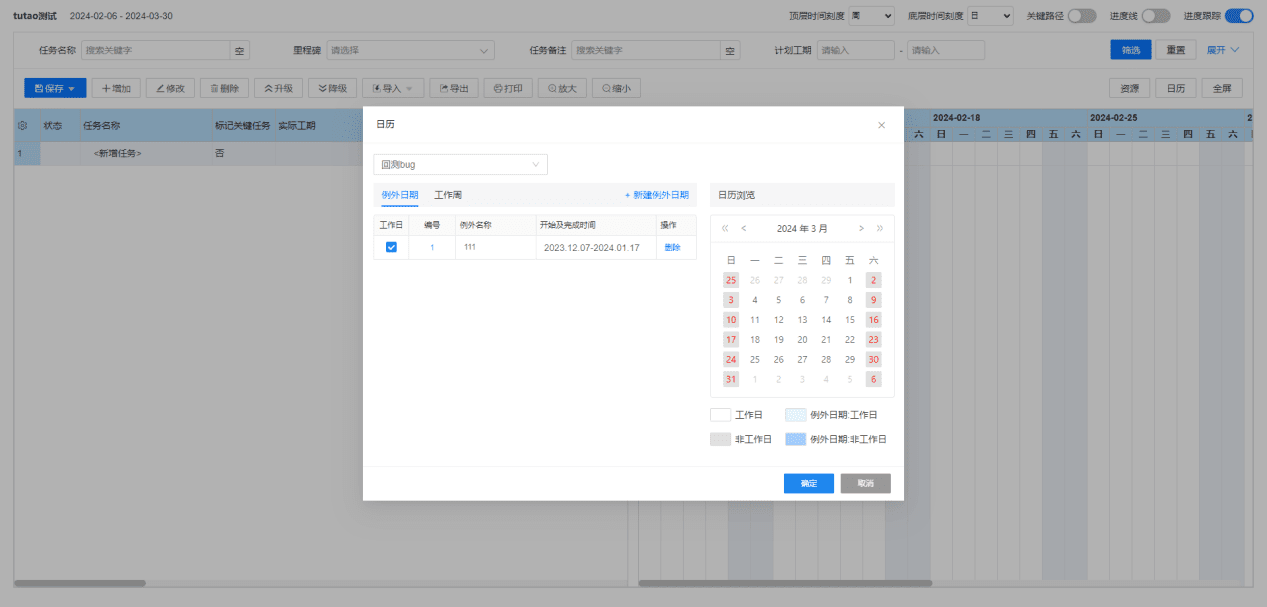Click 删除 link for exception 111
Screen dimensions: 1267x607
click(672, 247)
